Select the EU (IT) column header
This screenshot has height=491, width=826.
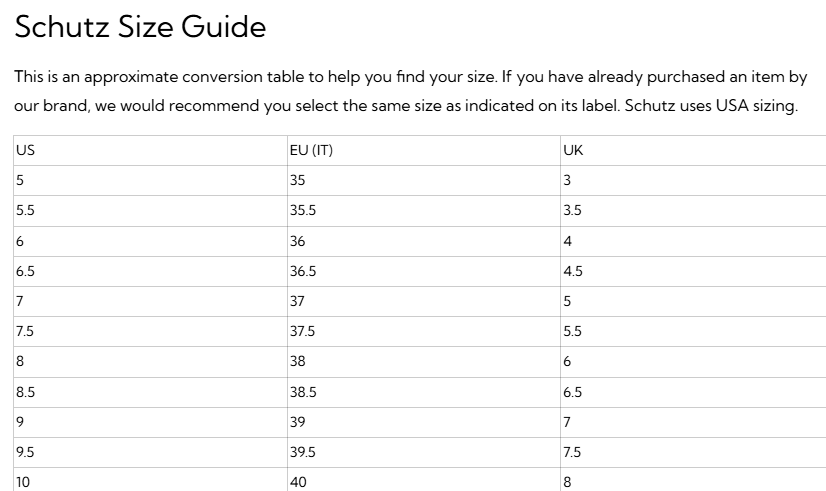(424, 150)
